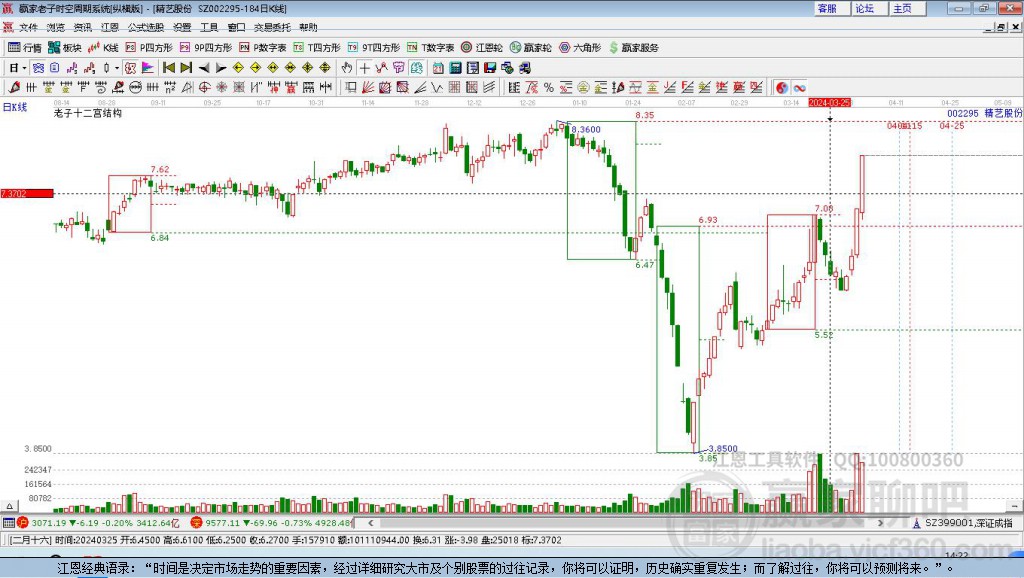
Task: Select the rectangle box drawing tool
Action: [x=351, y=88]
